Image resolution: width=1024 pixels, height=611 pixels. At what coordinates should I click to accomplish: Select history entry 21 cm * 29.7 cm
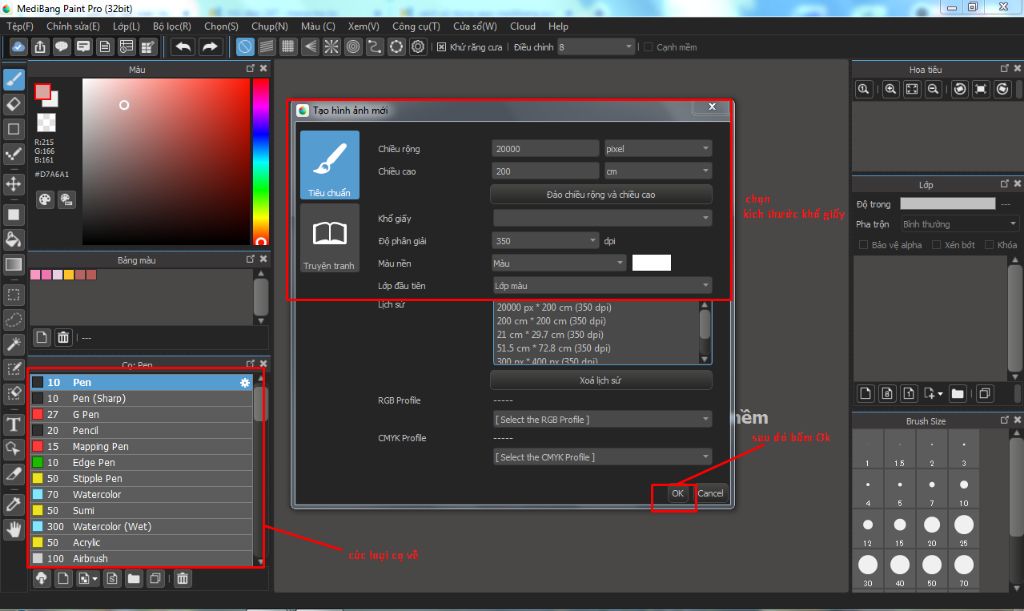[x=550, y=334]
